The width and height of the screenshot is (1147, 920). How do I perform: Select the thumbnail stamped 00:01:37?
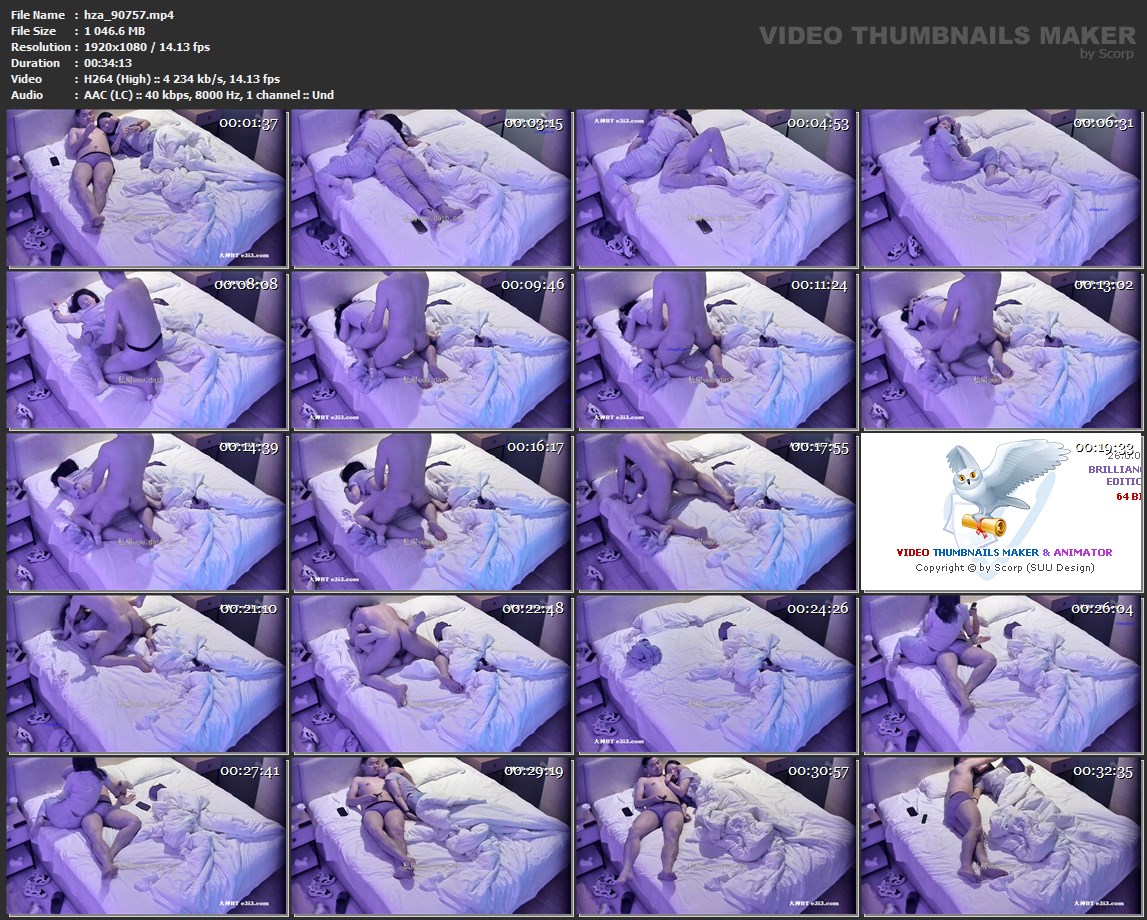point(146,189)
